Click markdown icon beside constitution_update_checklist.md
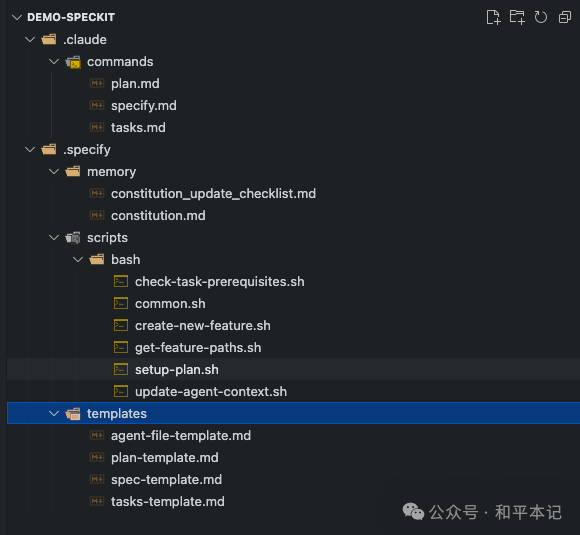580x535 pixels. 97,193
